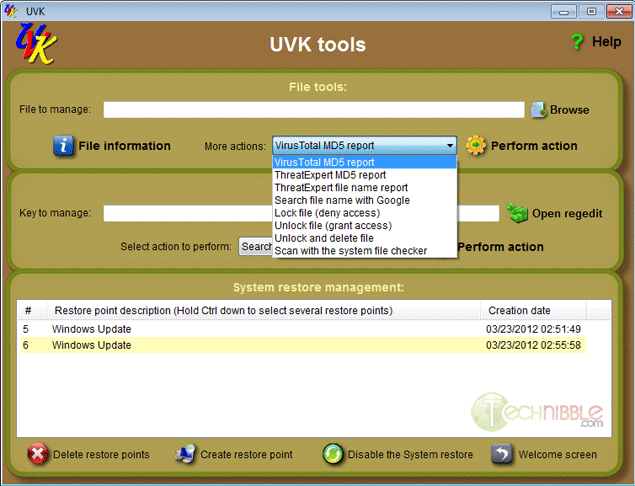Click the UVK title bar app icon
The height and width of the screenshot is (486, 635).
(11, 11)
